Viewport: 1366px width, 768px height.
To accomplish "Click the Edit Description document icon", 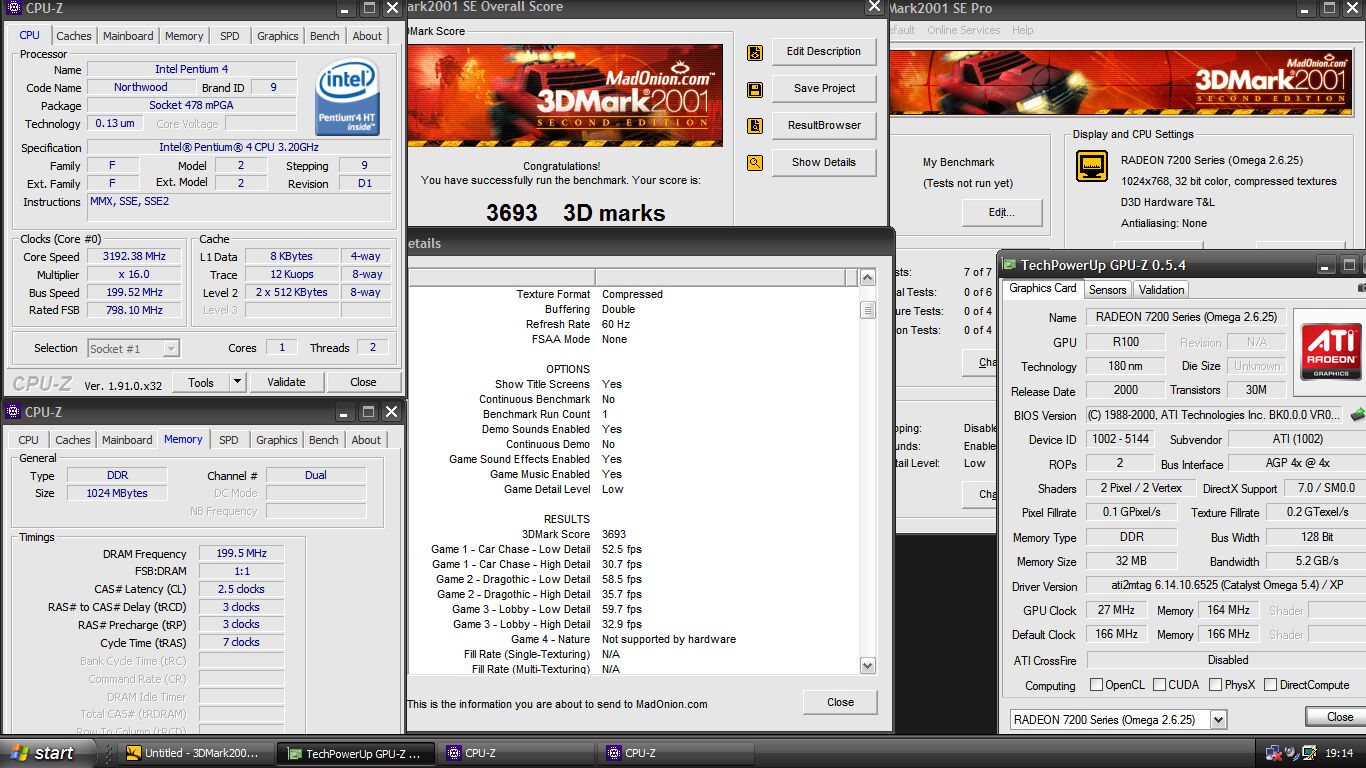I will click(755, 53).
